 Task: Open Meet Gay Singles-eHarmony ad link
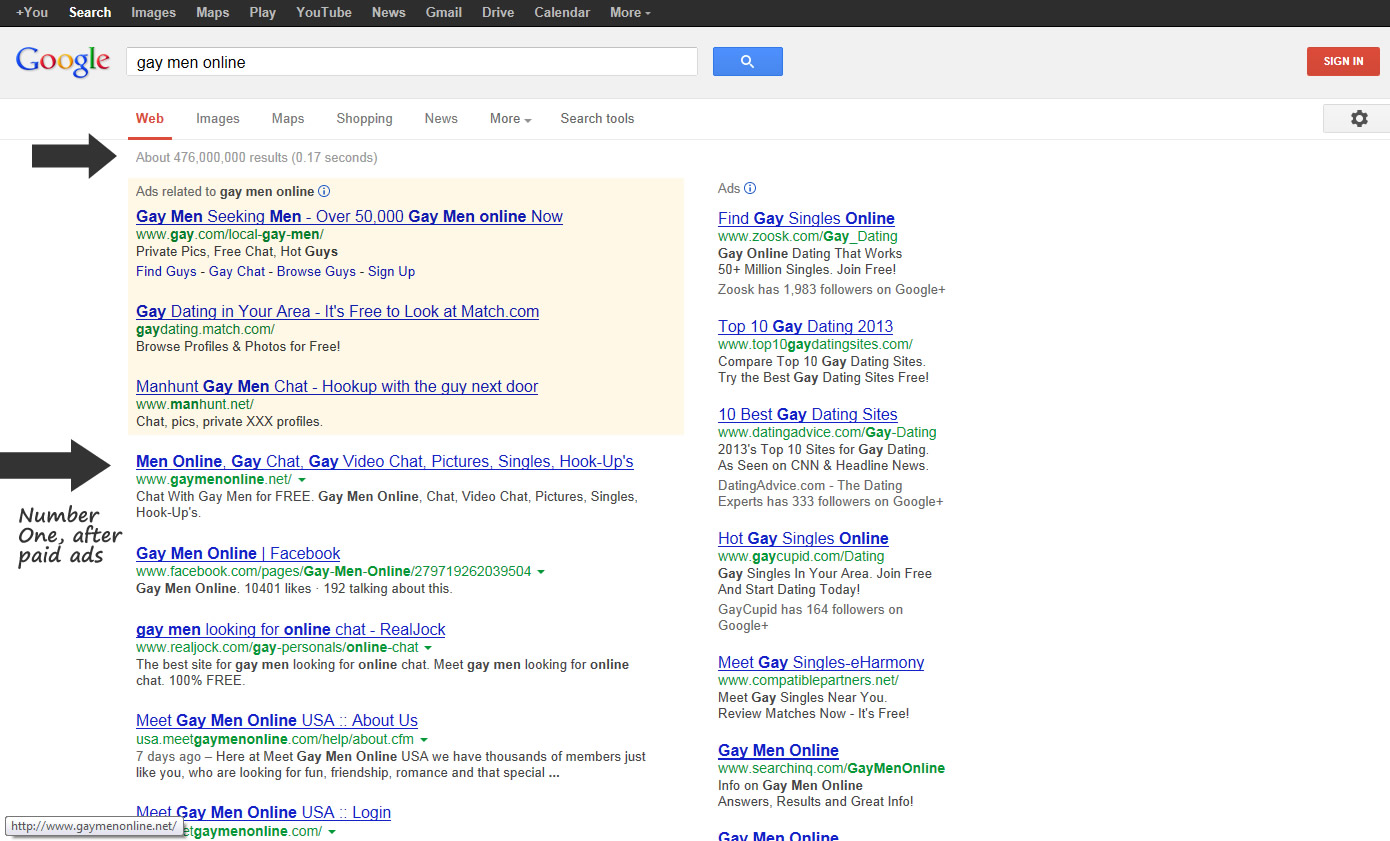(820, 662)
